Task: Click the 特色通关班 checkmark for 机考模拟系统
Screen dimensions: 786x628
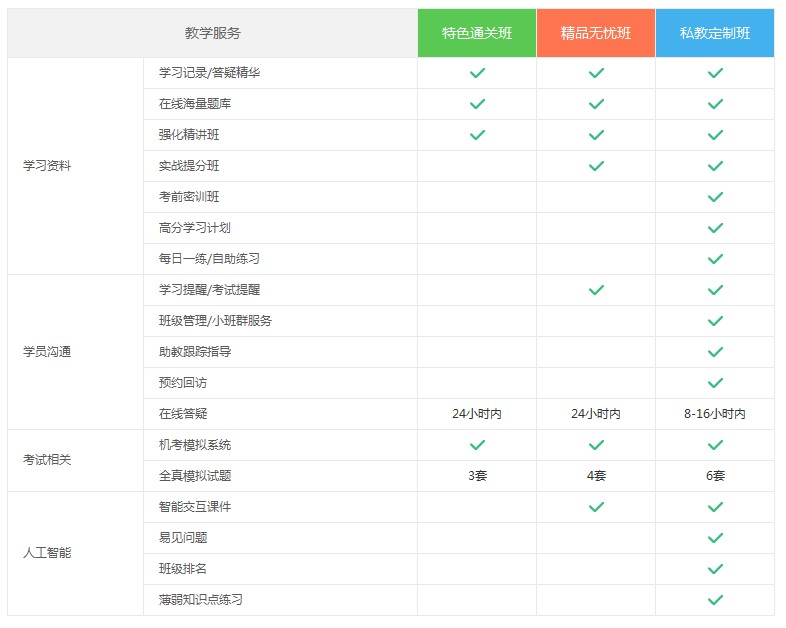Action: click(x=477, y=445)
